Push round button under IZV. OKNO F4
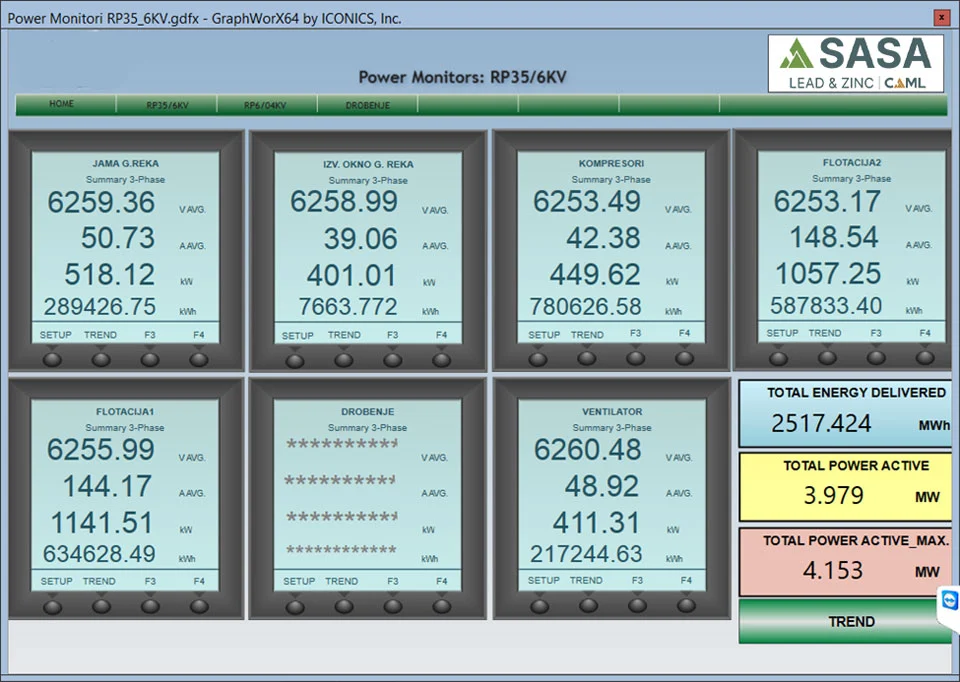 (x=441, y=360)
